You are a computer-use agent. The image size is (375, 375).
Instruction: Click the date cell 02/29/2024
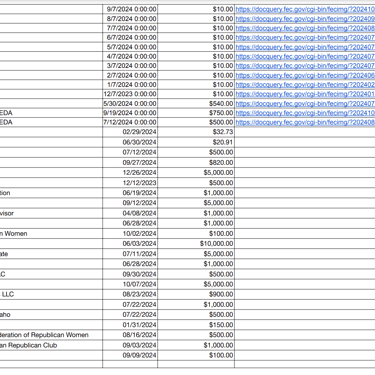tap(130, 132)
